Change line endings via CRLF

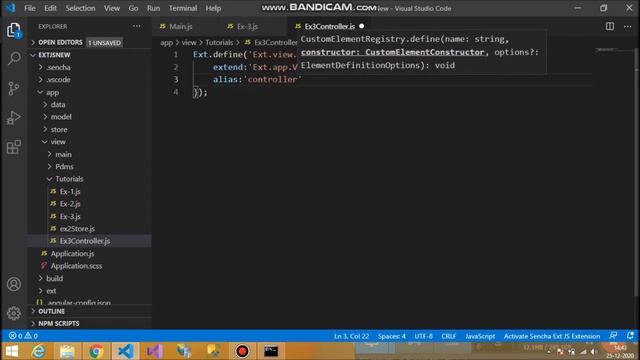tap(449, 336)
